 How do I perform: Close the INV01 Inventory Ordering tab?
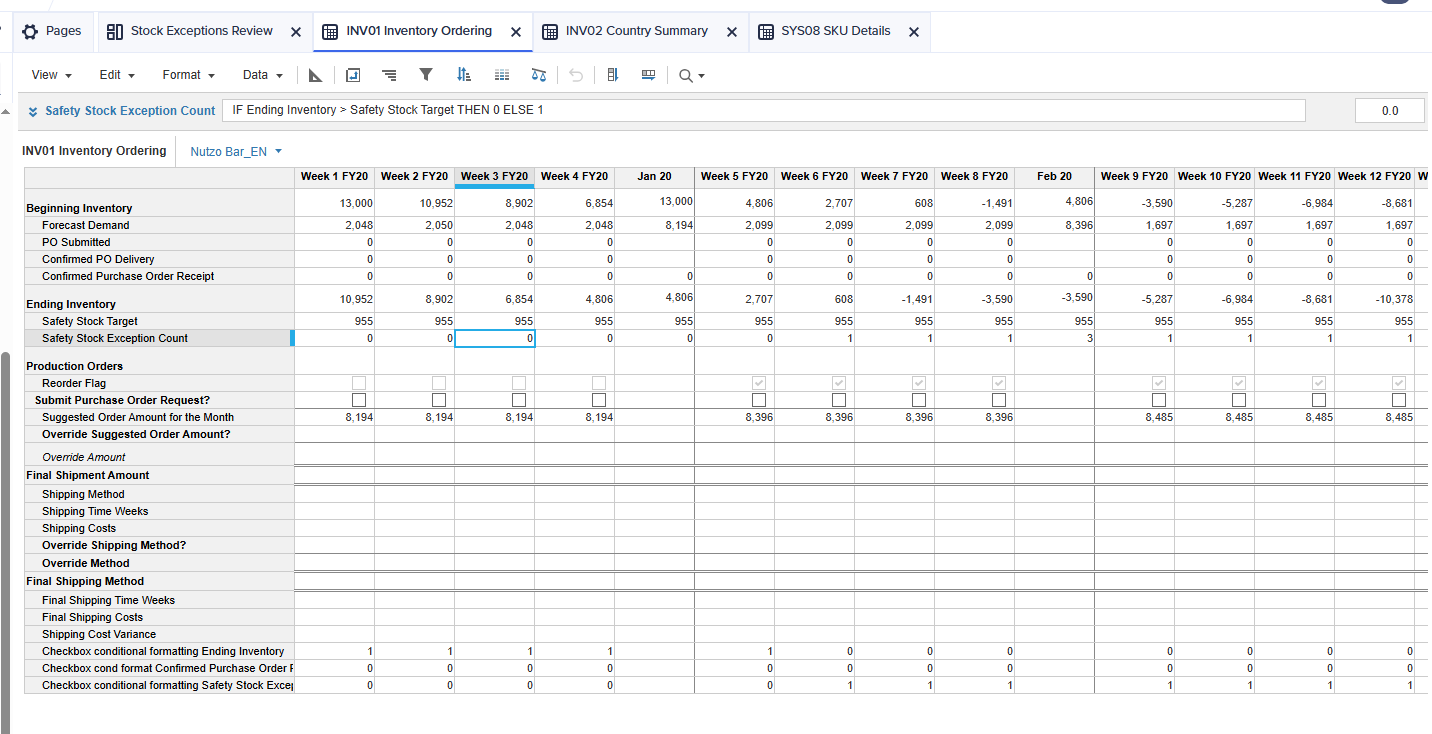tap(516, 32)
